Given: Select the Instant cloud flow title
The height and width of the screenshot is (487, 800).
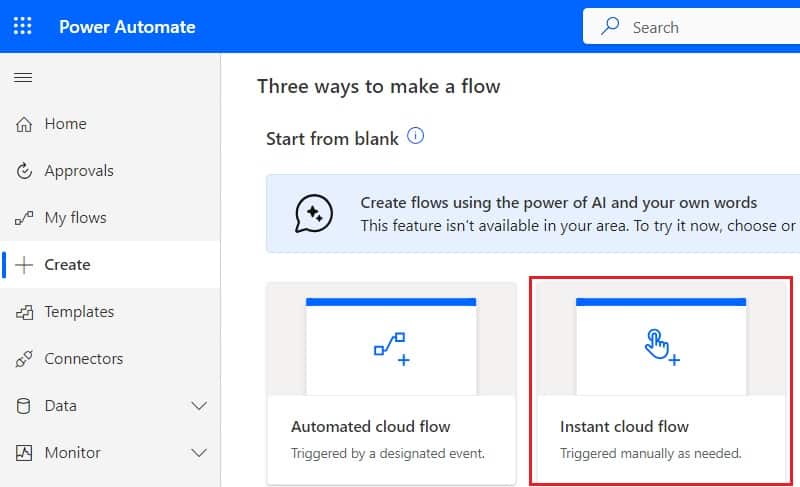Looking at the screenshot, I should (624, 426).
